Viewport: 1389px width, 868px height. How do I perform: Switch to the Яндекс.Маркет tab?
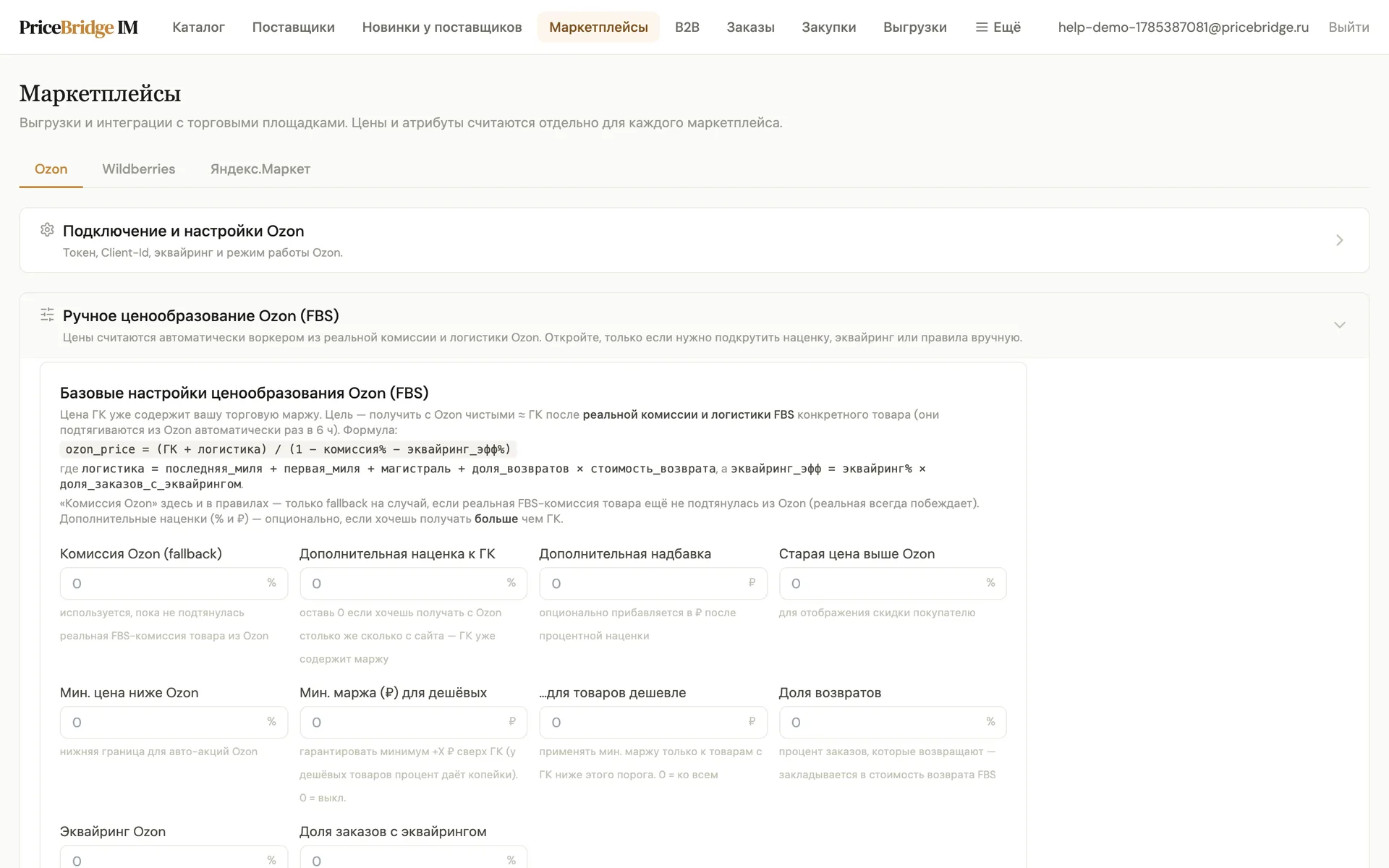(260, 169)
